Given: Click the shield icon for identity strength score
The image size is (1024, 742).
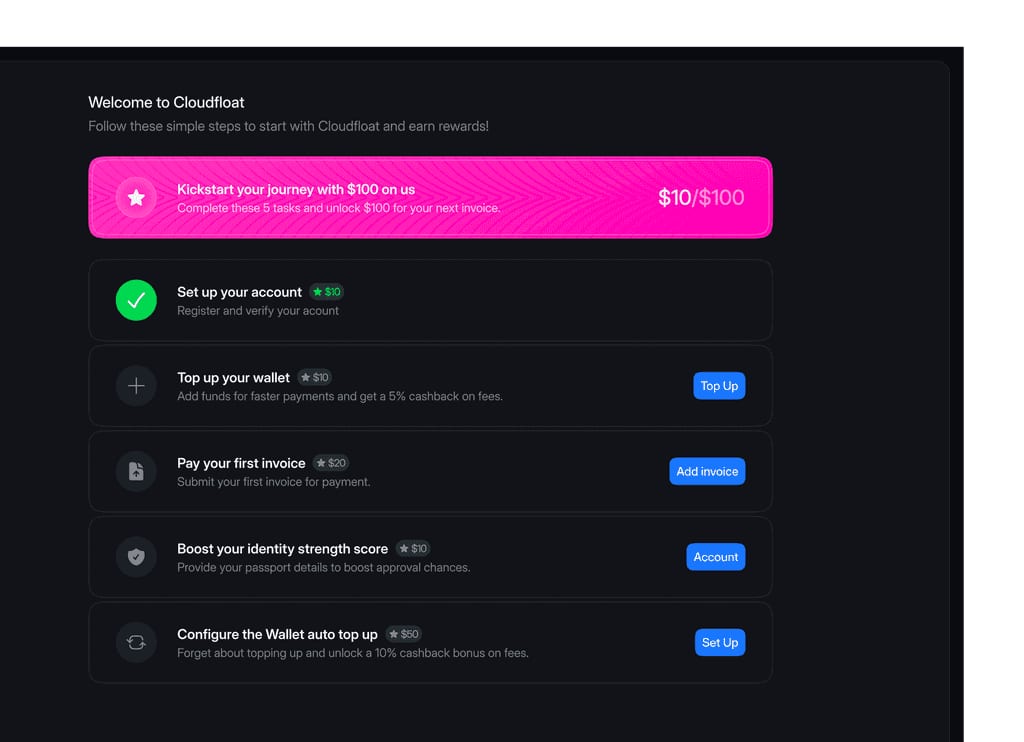Looking at the screenshot, I should coord(136,556).
